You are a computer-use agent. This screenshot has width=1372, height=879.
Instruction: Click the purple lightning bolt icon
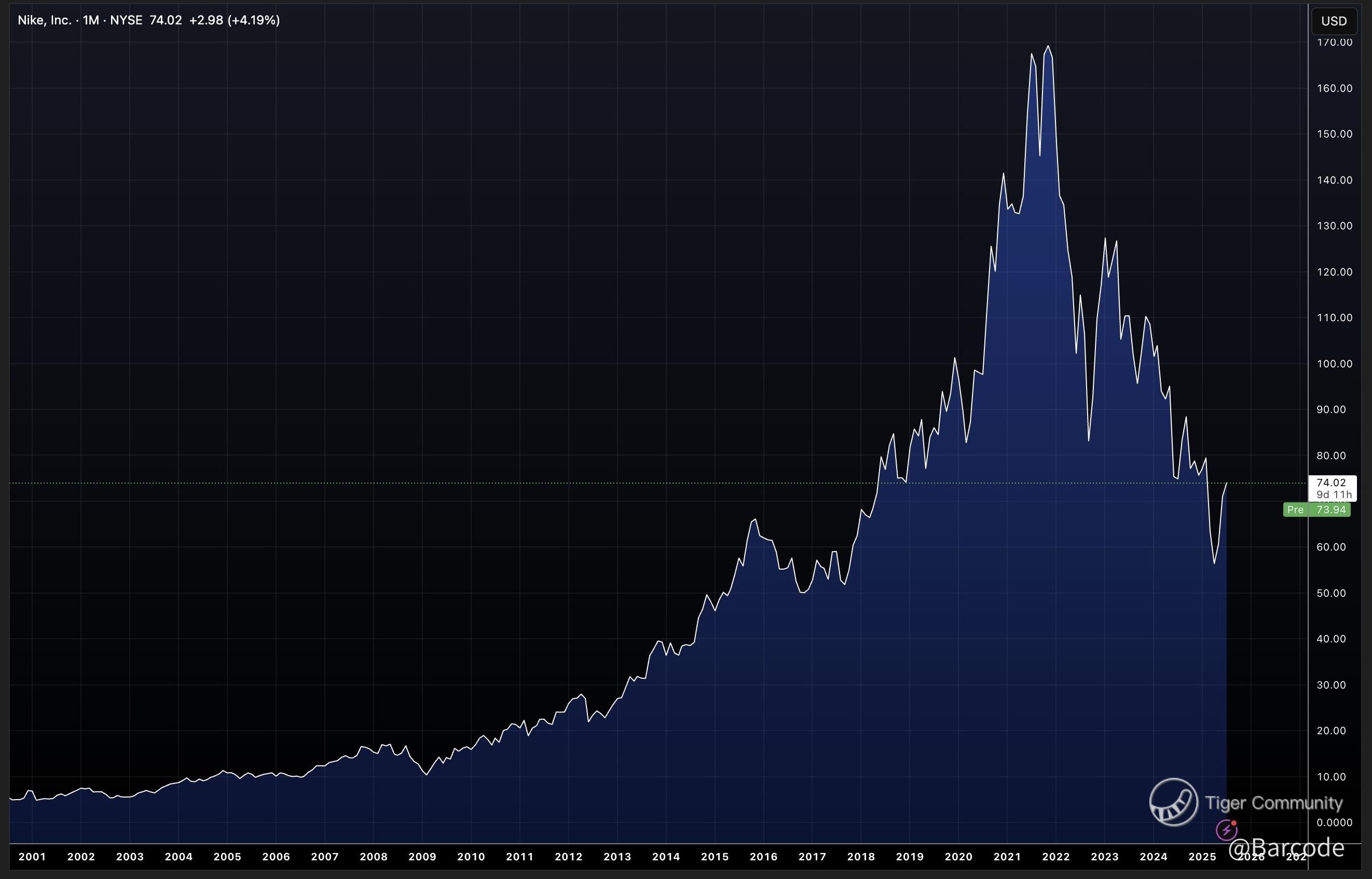click(x=1227, y=829)
